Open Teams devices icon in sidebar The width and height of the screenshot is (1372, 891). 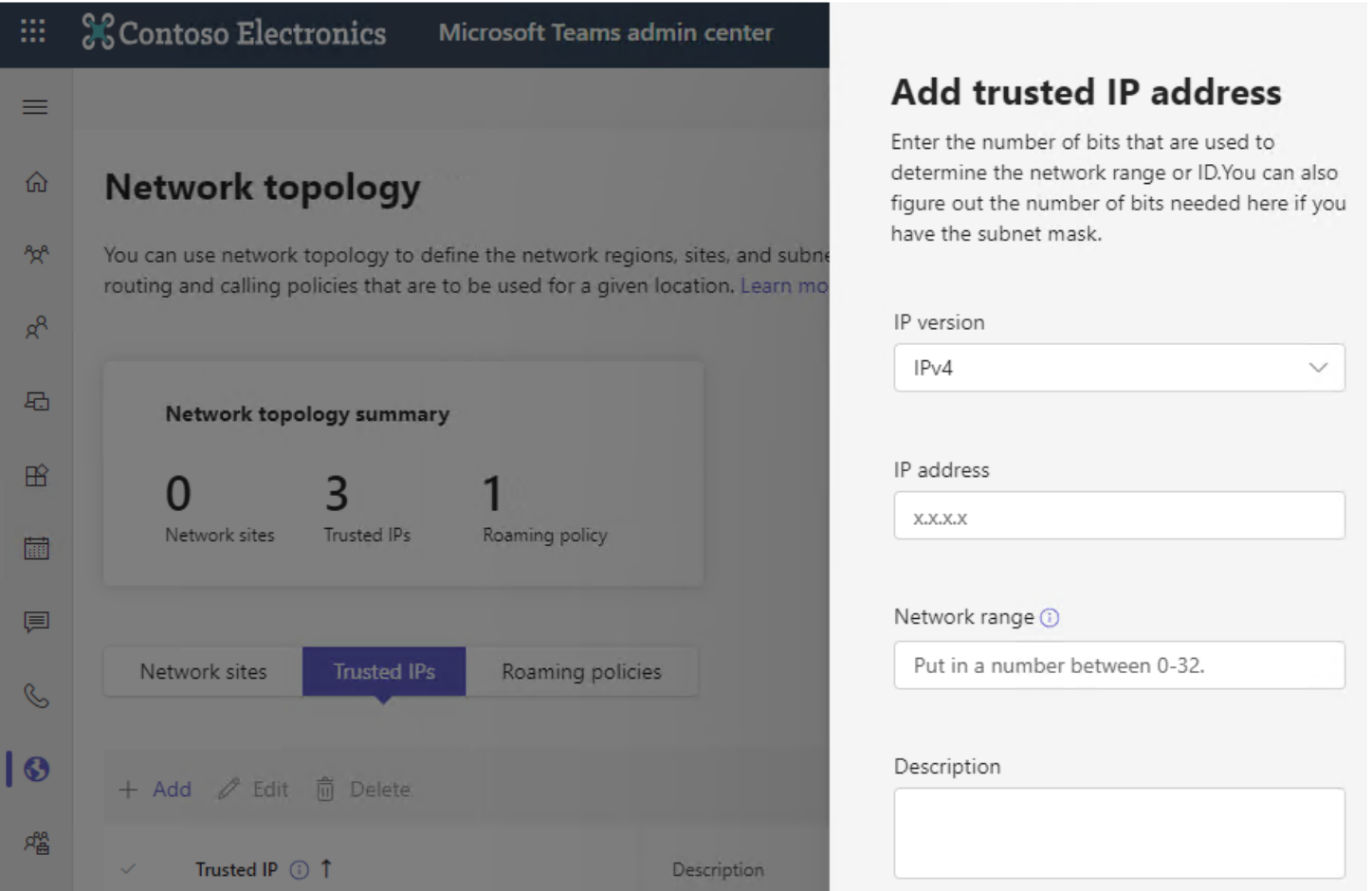tap(36, 401)
